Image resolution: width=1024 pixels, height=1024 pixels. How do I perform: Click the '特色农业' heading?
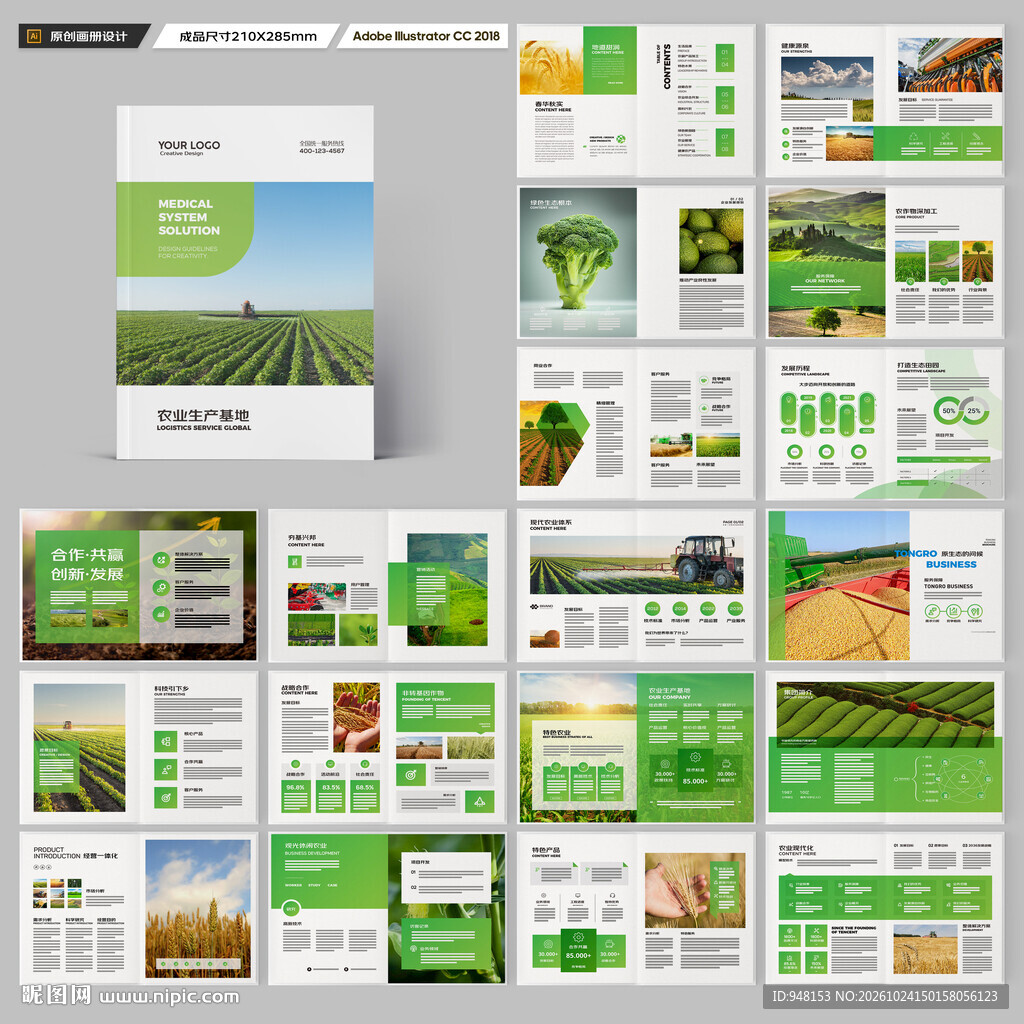click(557, 733)
